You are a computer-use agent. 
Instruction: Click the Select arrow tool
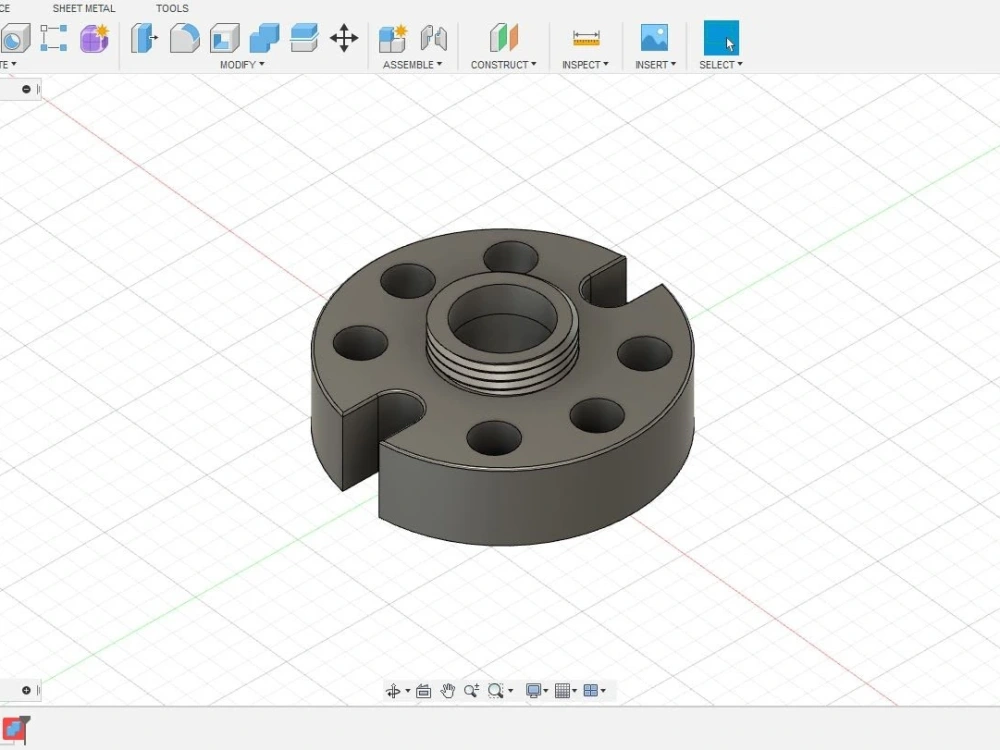[720, 38]
